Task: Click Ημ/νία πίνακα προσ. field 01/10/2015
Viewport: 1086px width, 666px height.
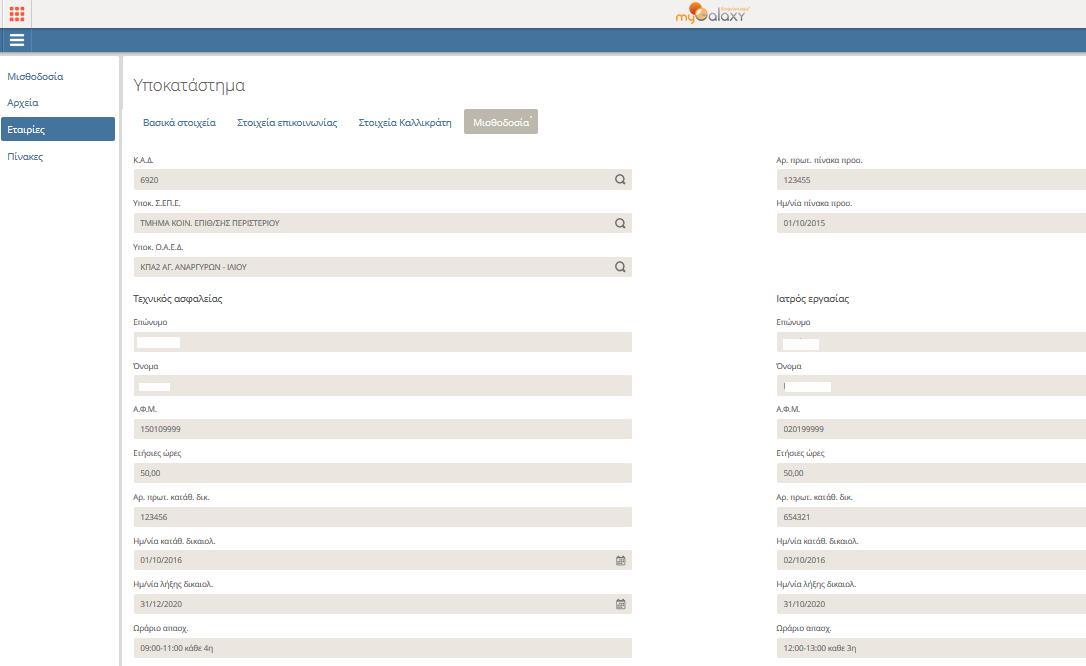Action: point(931,223)
